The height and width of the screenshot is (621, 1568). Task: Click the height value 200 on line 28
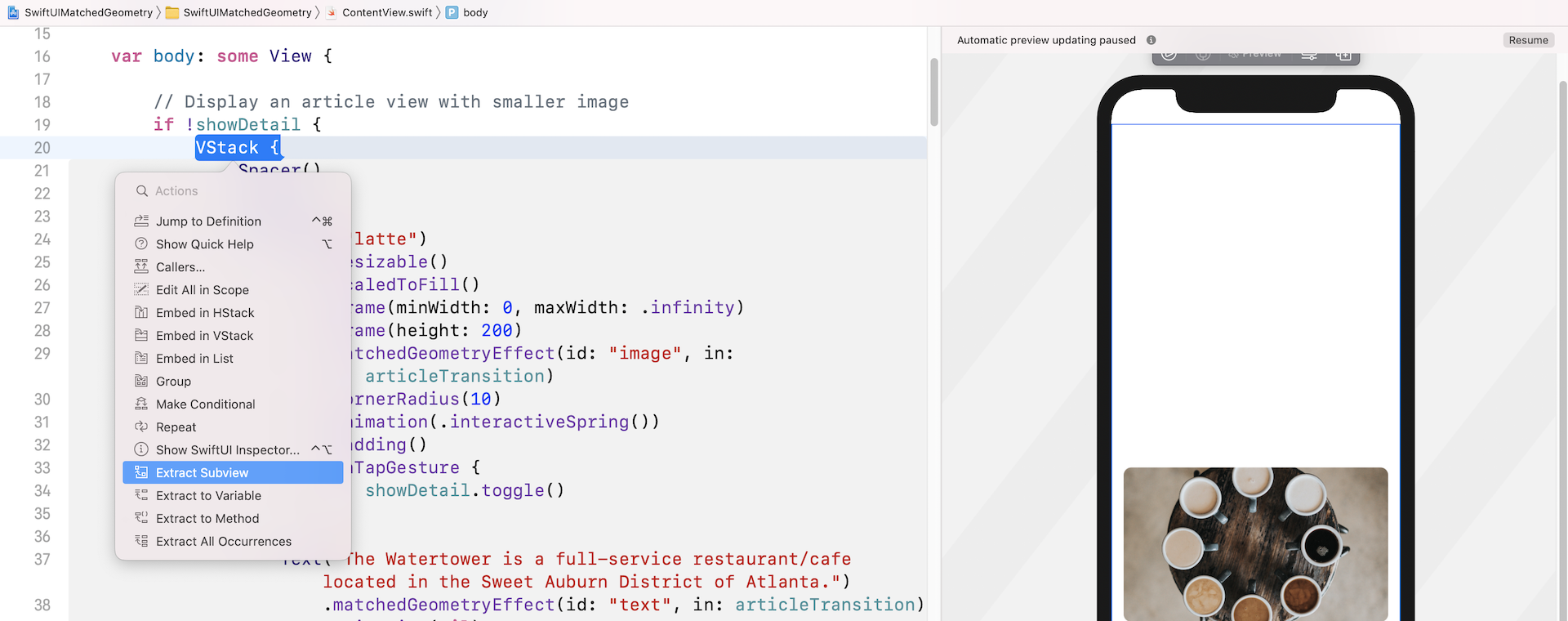pyautogui.click(x=497, y=331)
